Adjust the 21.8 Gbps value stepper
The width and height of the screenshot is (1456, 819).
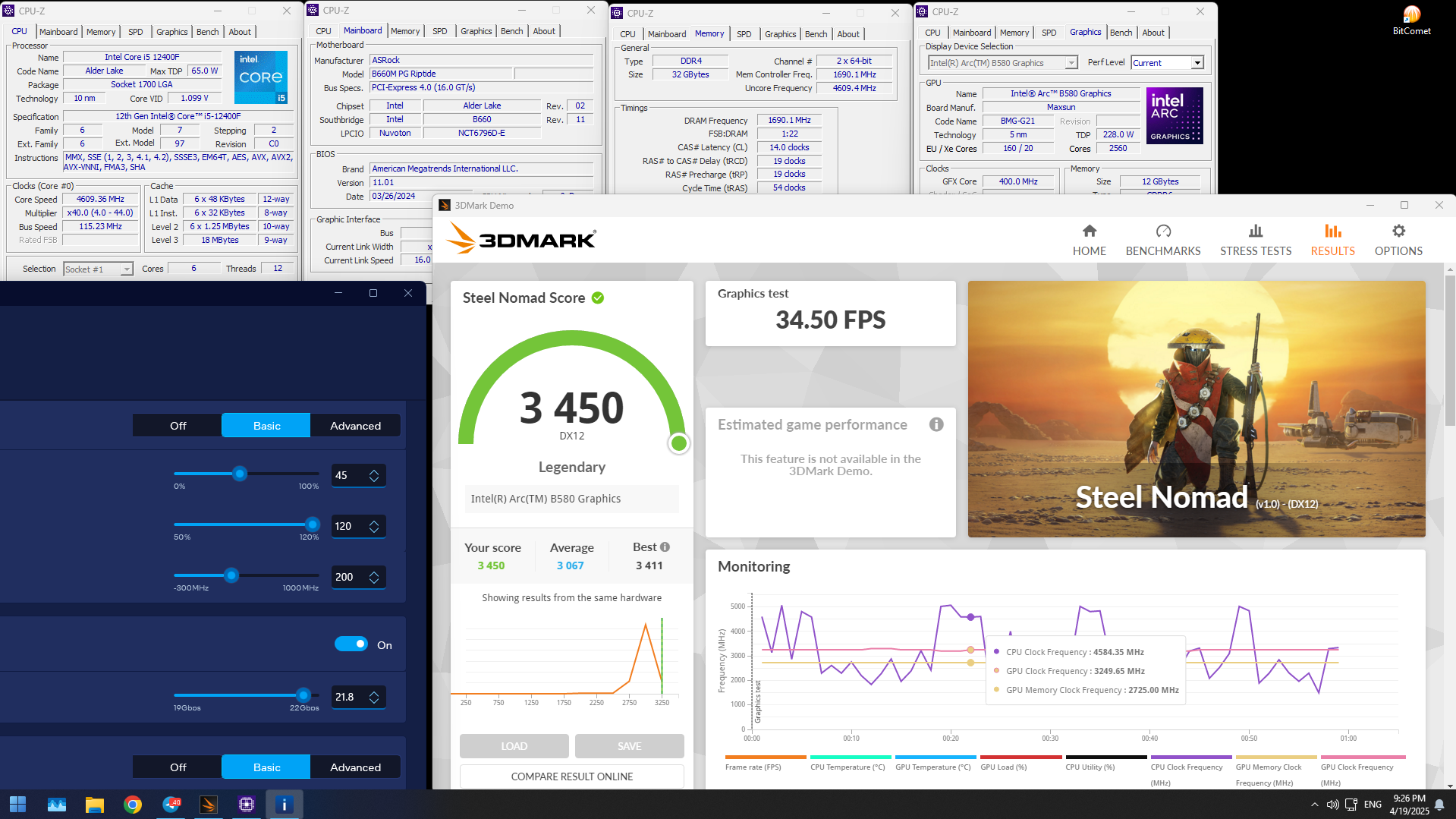click(374, 697)
